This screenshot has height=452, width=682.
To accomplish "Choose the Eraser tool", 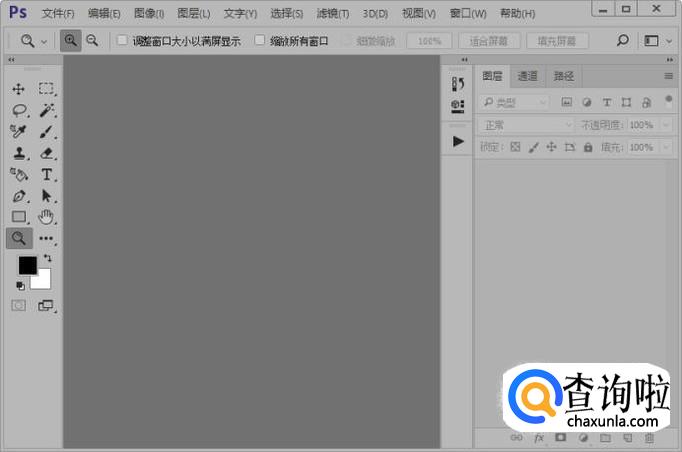I will point(46,153).
